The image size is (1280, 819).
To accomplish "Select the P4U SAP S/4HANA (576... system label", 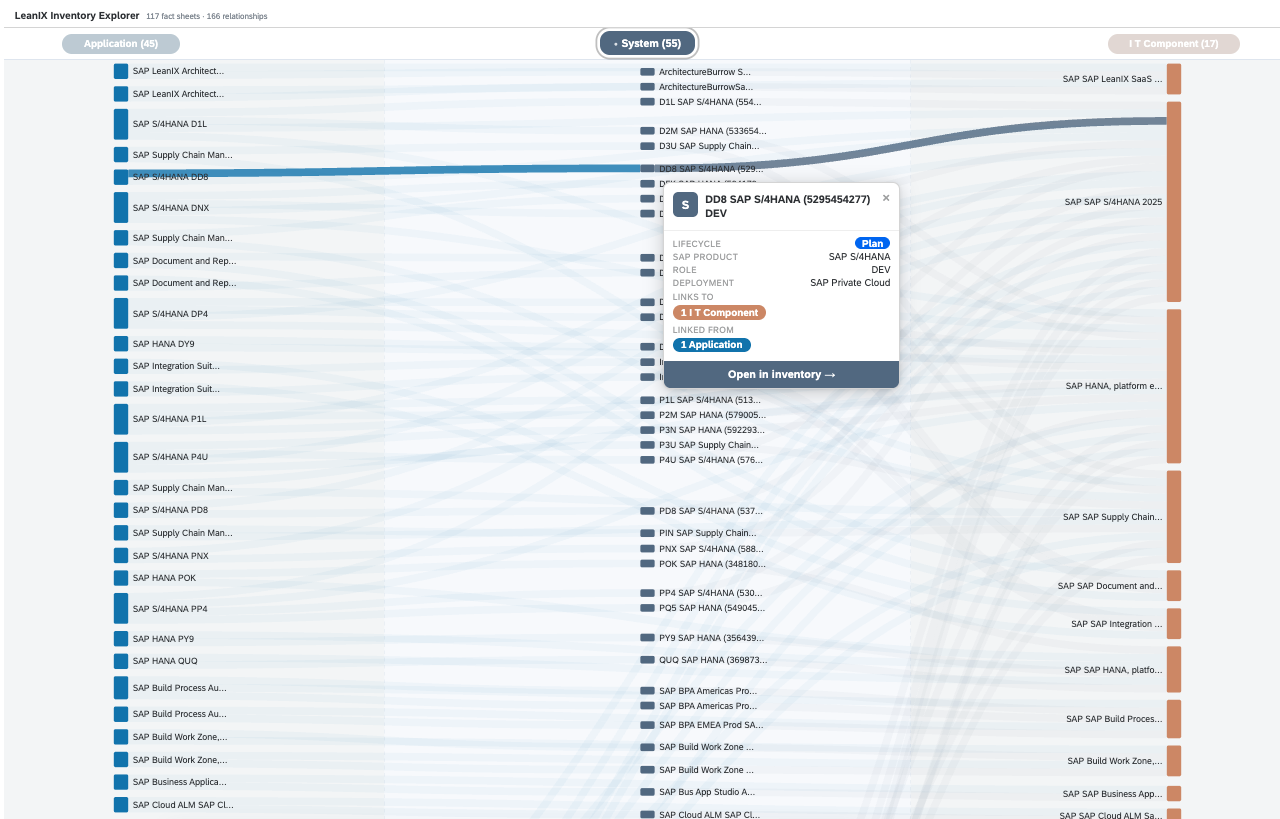I will [711, 460].
